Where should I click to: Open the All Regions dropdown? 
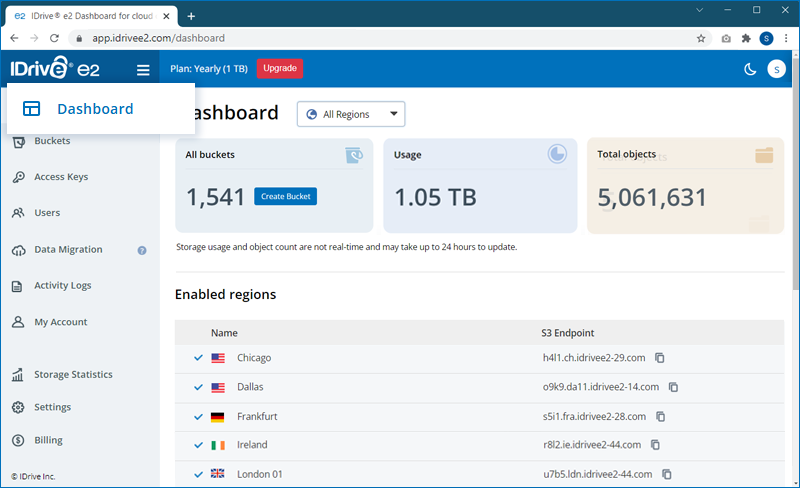351,114
